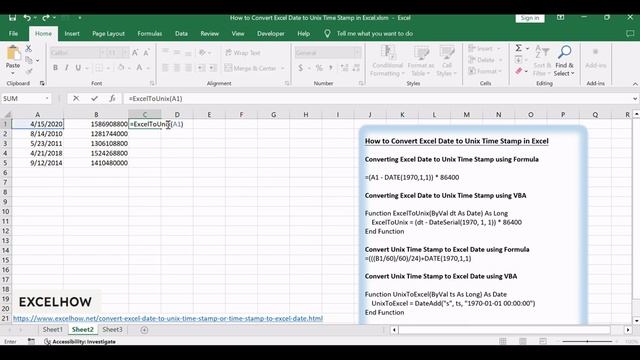The image size is (640, 360).
Task: Click the Sign in button
Action: (x=530, y=18)
